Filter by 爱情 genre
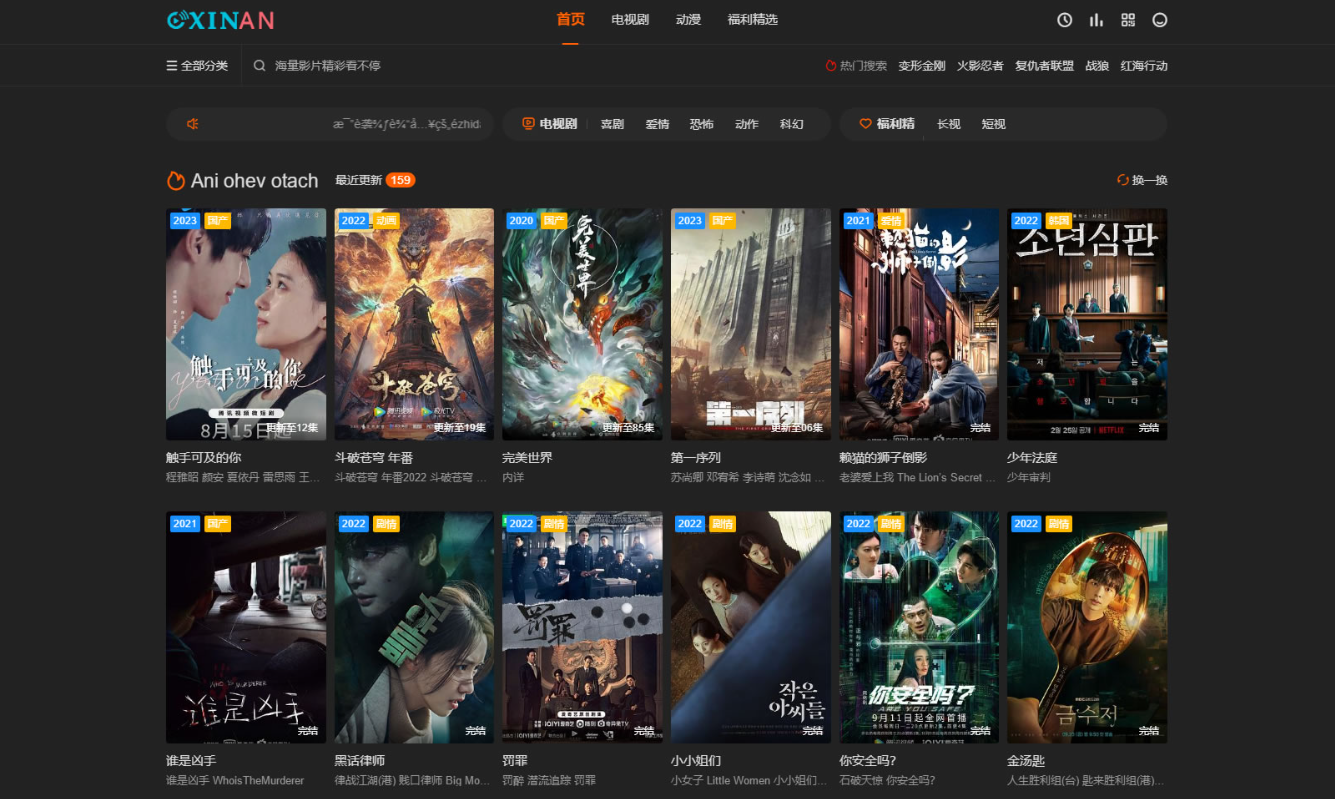This screenshot has width=1335, height=799. pyautogui.click(x=657, y=124)
